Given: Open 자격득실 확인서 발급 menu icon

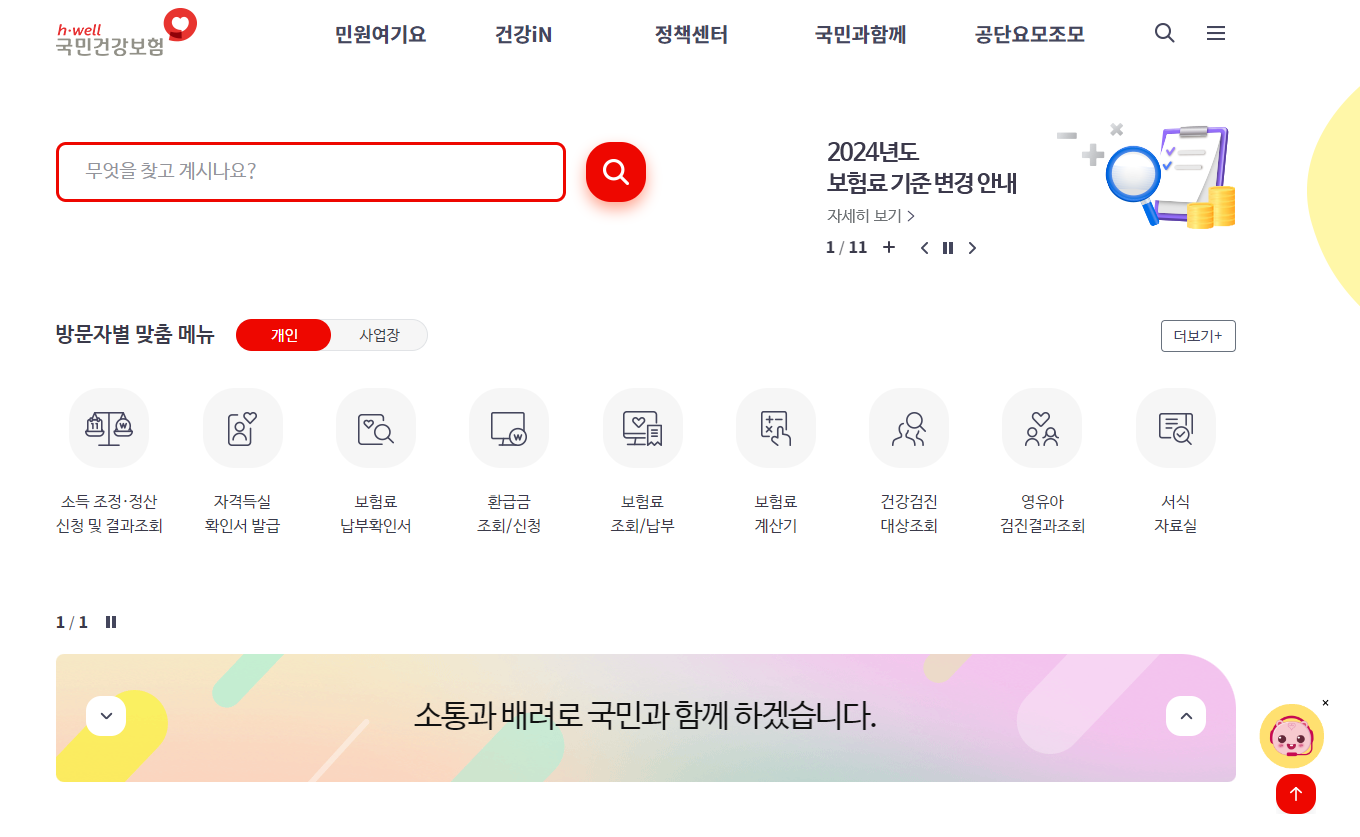Looking at the screenshot, I should (242, 427).
